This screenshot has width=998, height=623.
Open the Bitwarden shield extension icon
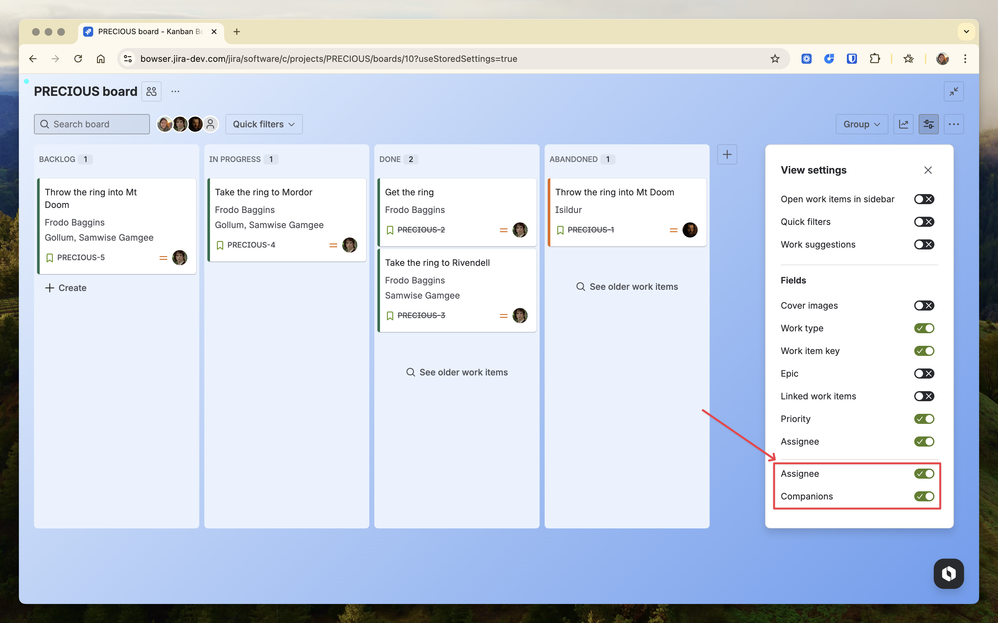pos(852,59)
